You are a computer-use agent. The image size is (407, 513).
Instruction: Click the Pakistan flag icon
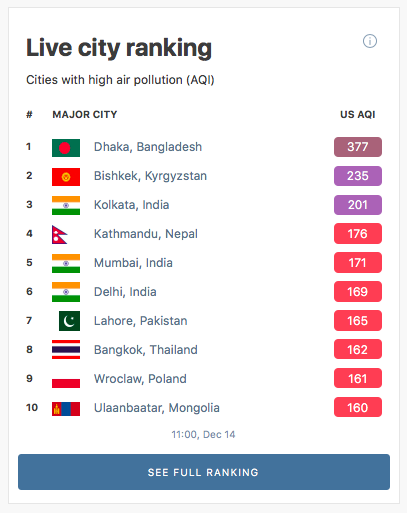pos(69,321)
